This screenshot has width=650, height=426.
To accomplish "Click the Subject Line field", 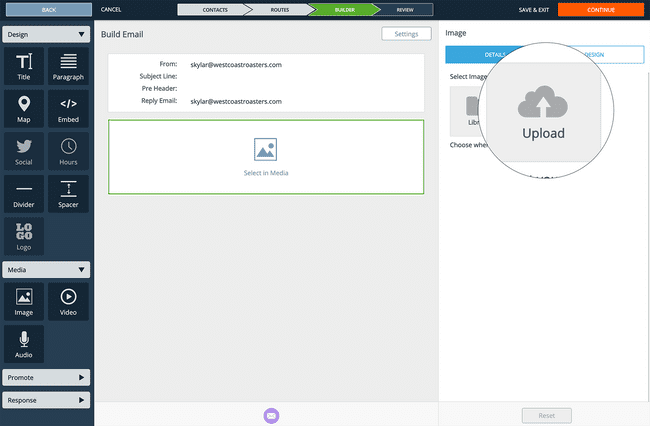I will [266, 76].
